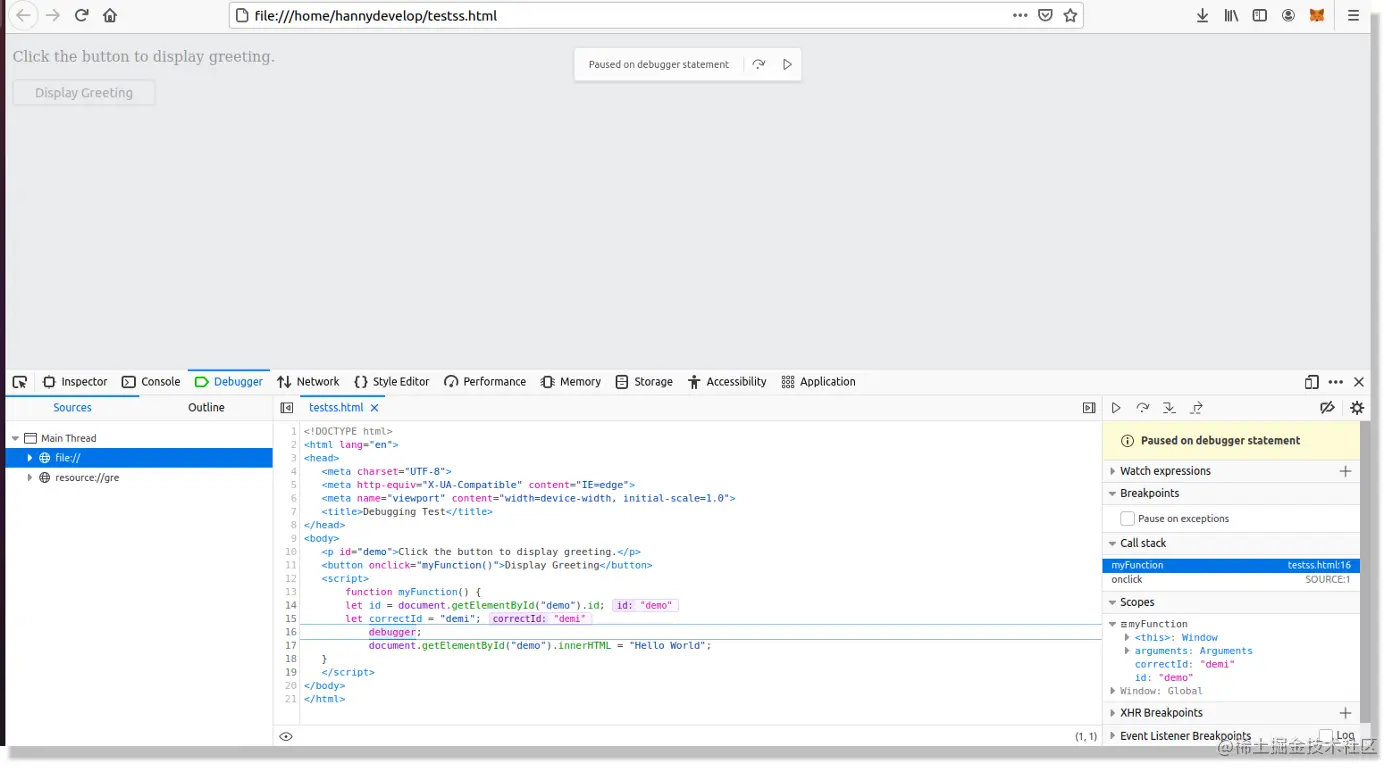Viewport: 1400px width, 779px height.
Task: Select the myFunction call stack frame
Action: tap(1230, 566)
